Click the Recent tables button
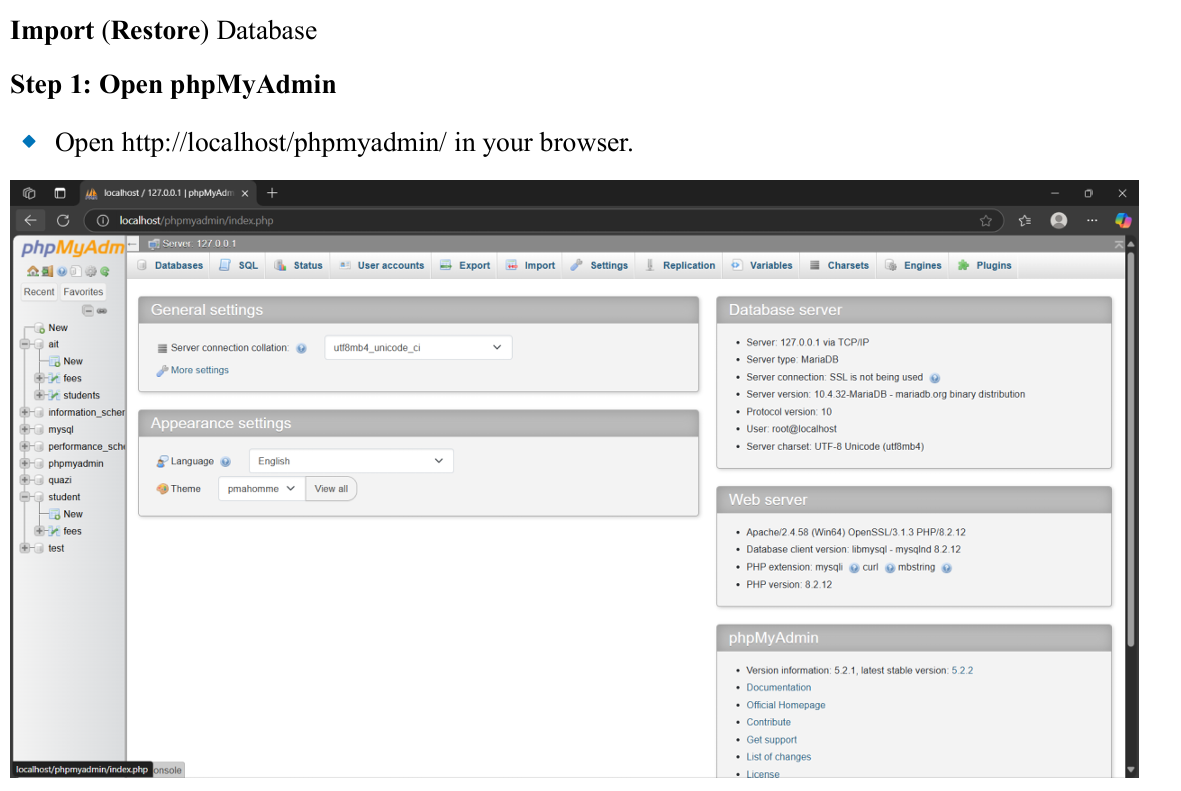 (38, 292)
